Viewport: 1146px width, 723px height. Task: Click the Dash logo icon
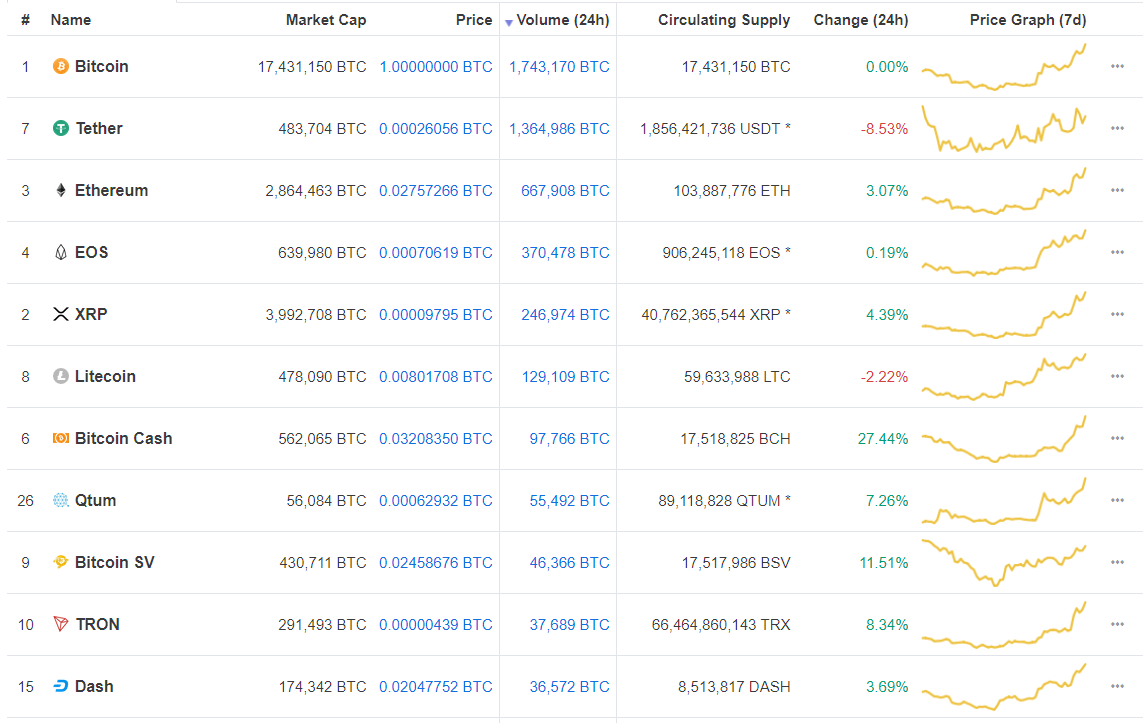[61, 687]
